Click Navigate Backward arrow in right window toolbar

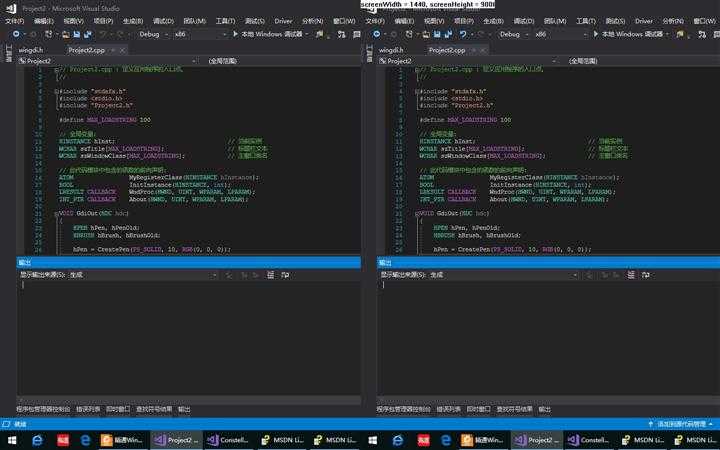click(x=377, y=34)
